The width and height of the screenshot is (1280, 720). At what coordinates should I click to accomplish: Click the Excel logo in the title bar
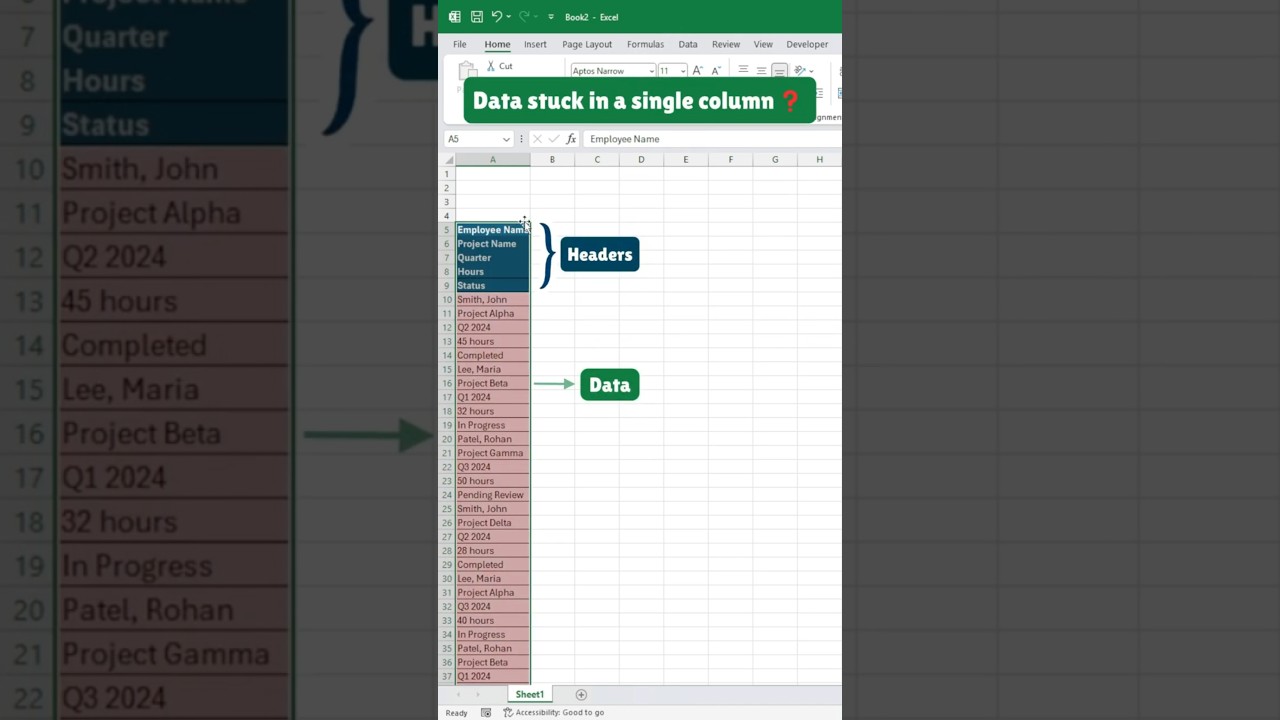click(x=455, y=17)
